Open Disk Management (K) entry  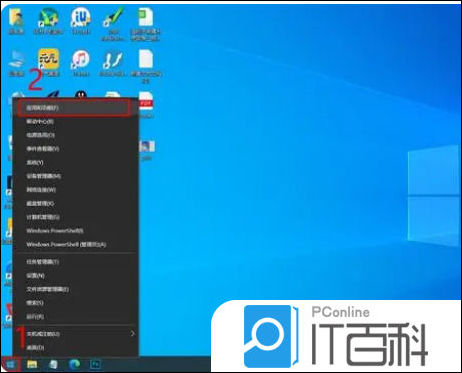[75, 204]
